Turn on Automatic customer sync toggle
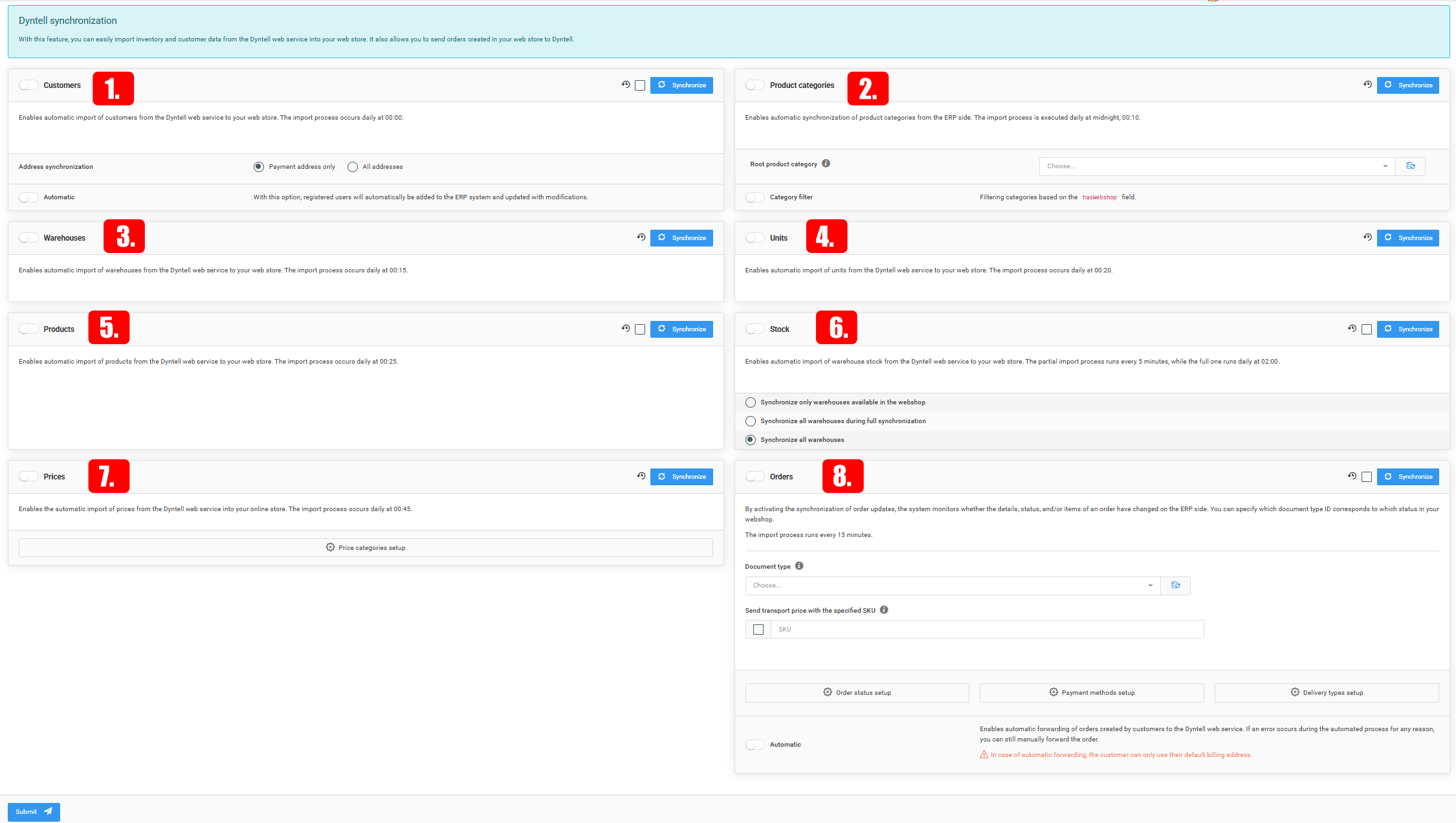The height and width of the screenshot is (823, 1456). pyautogui.click(x=28, y=197)
